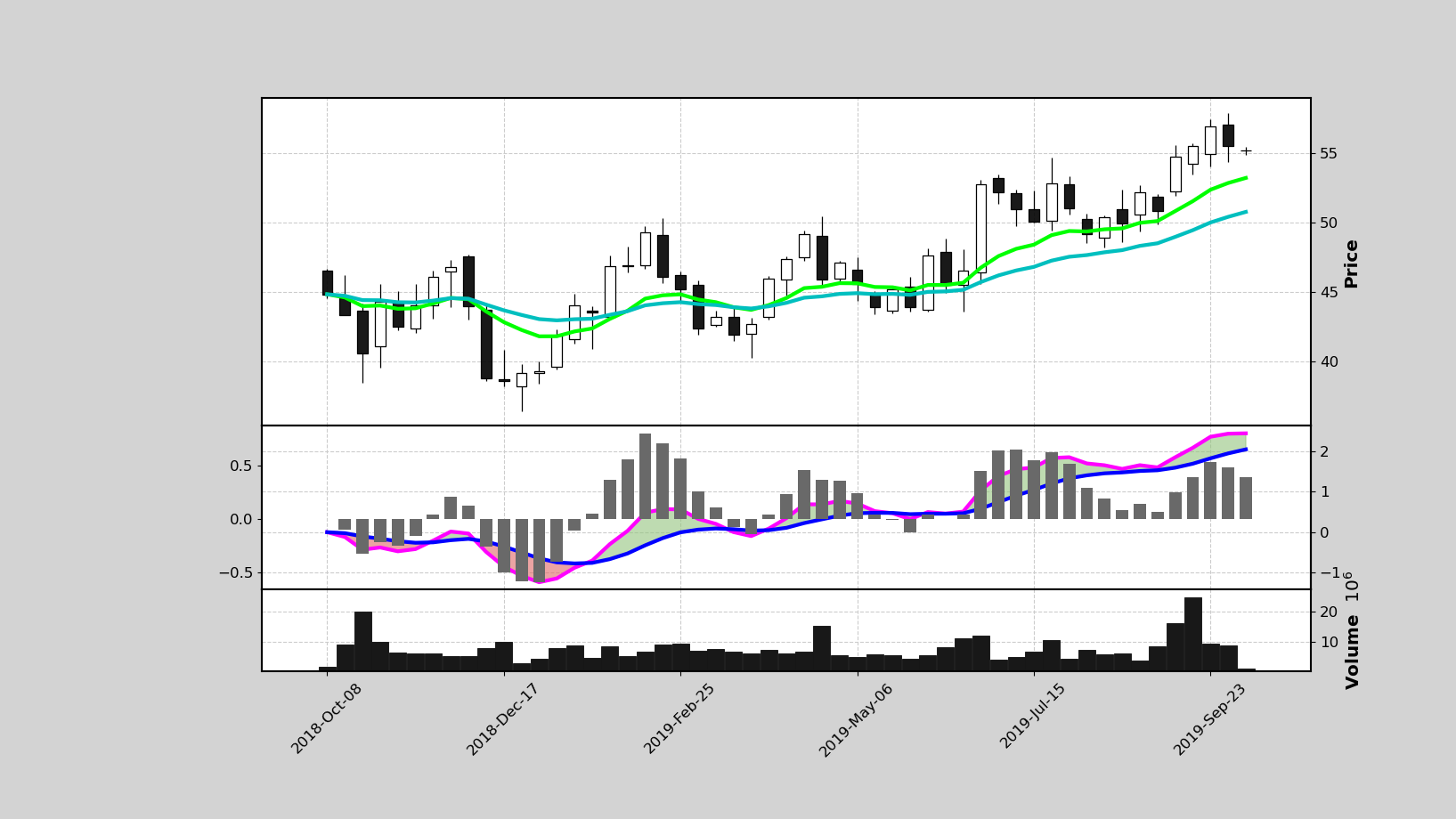Click the 2019-Feb-25 date label
1456x819 pixels.
click(679, 719)
